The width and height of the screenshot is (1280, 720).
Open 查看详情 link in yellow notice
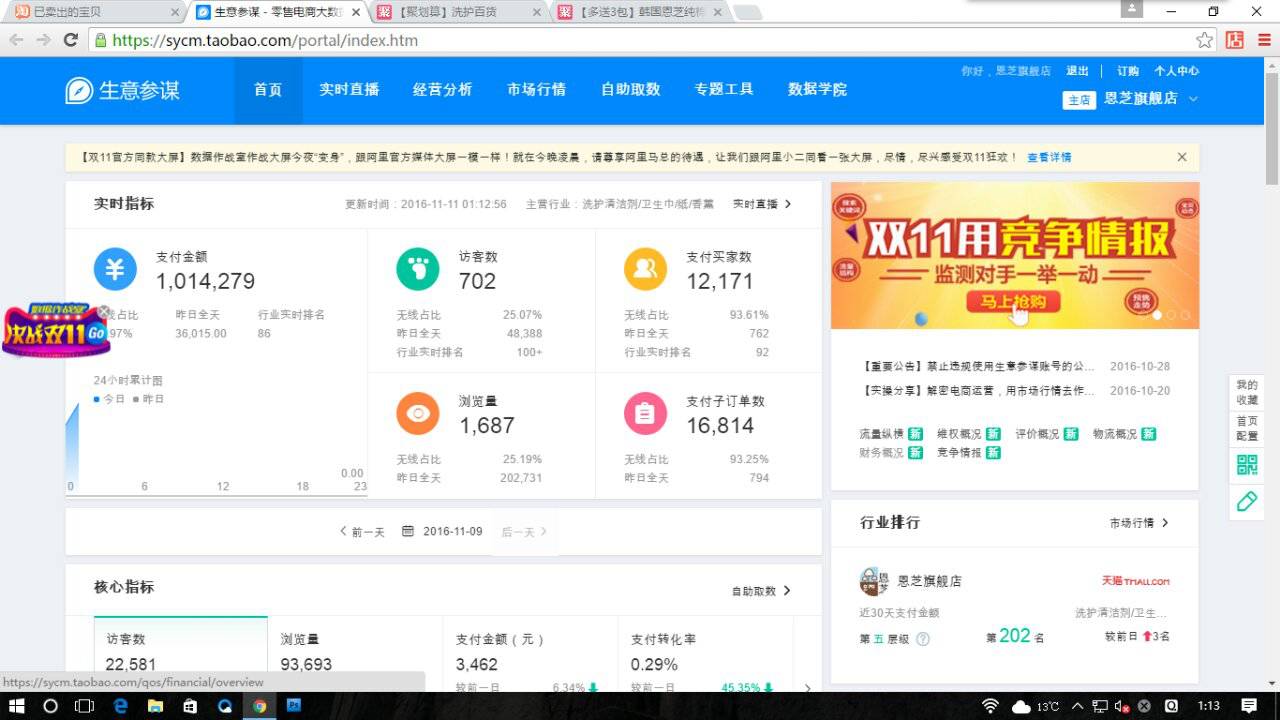[x=1049, y=157]
